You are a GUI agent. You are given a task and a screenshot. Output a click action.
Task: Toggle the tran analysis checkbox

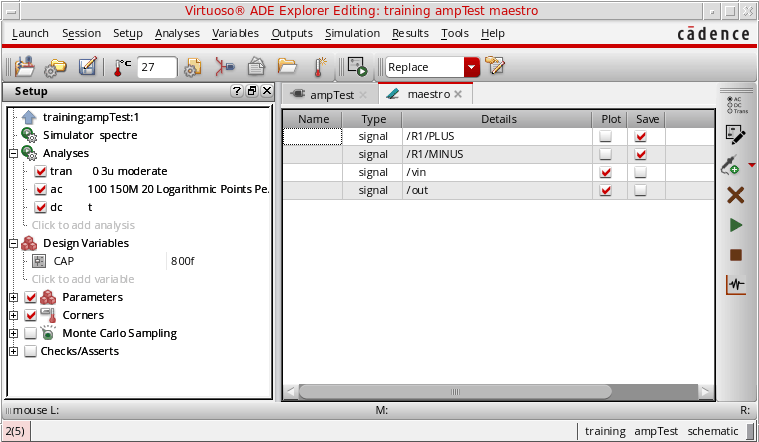click(41, 171)
